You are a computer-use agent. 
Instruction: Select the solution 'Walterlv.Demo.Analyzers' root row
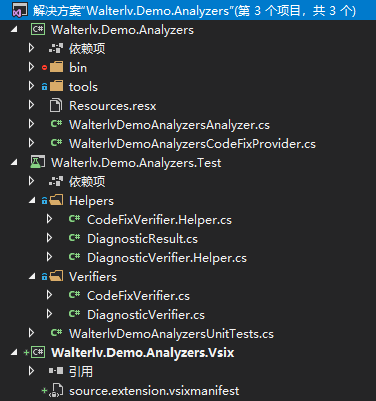pos(188,10)
